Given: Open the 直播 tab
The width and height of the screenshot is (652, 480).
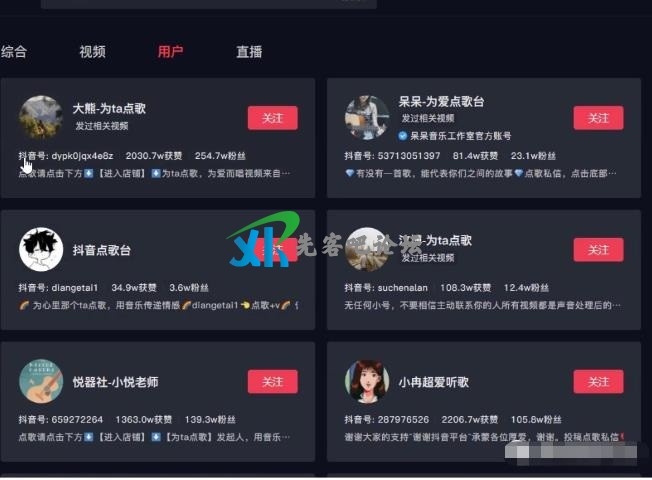Looking at the screenshot, I should (249, 52).
